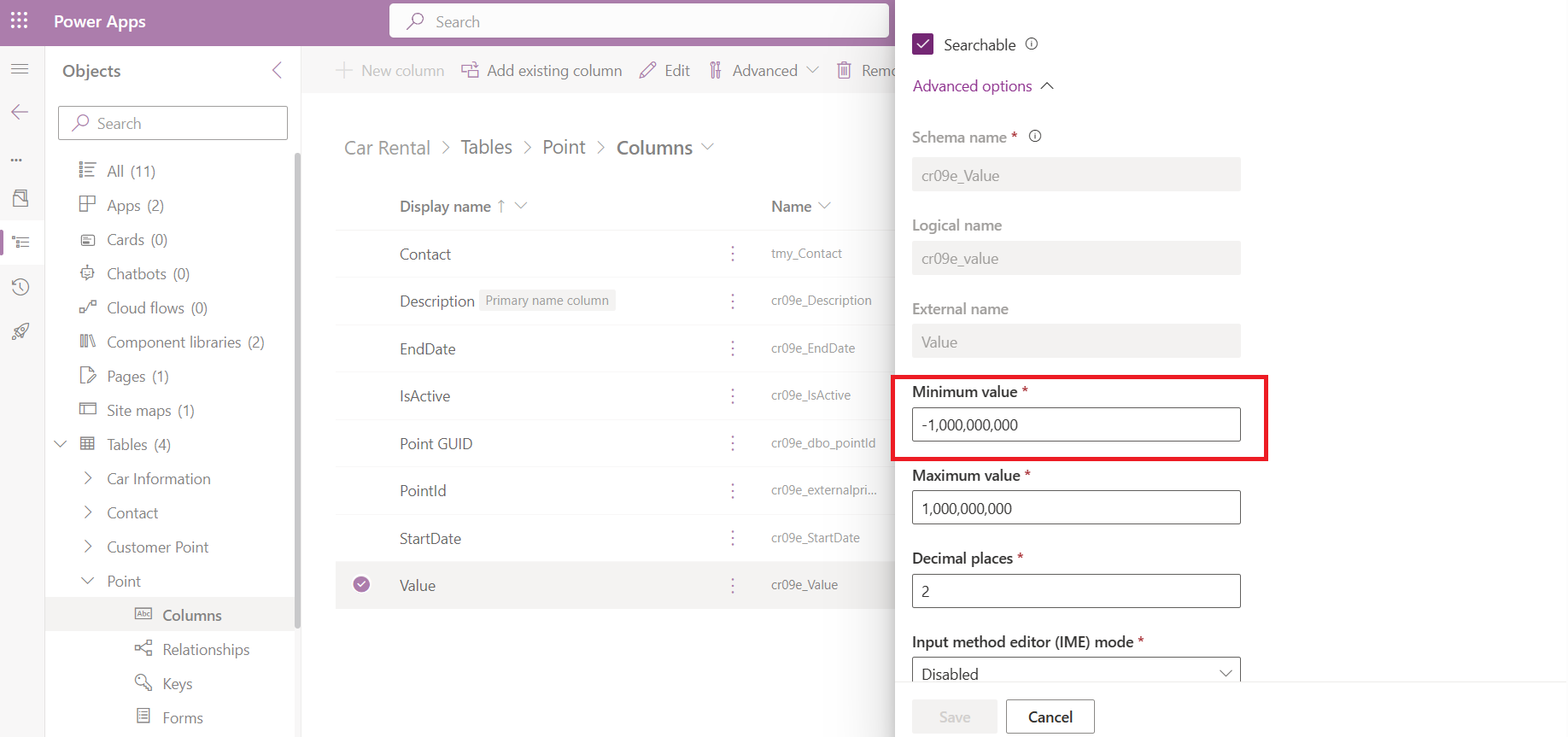Open the Publish rocket icon in rail

20,331
